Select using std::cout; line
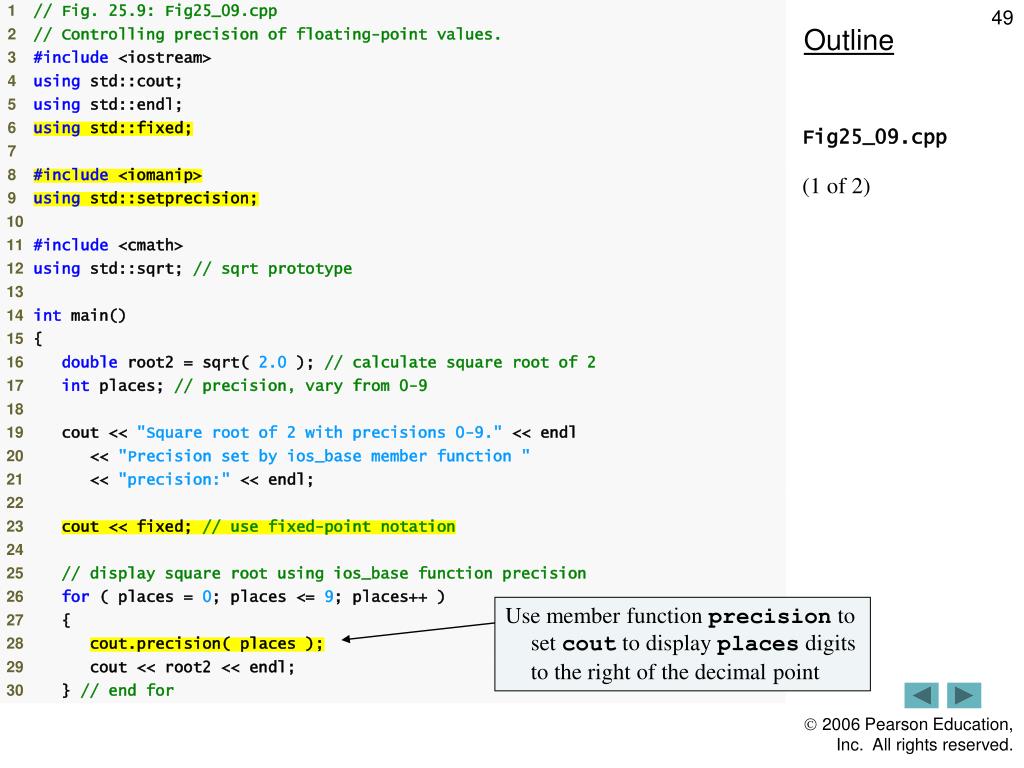Image resolution: width=1024 pixels, height=768 pixels. click(108, 81)
